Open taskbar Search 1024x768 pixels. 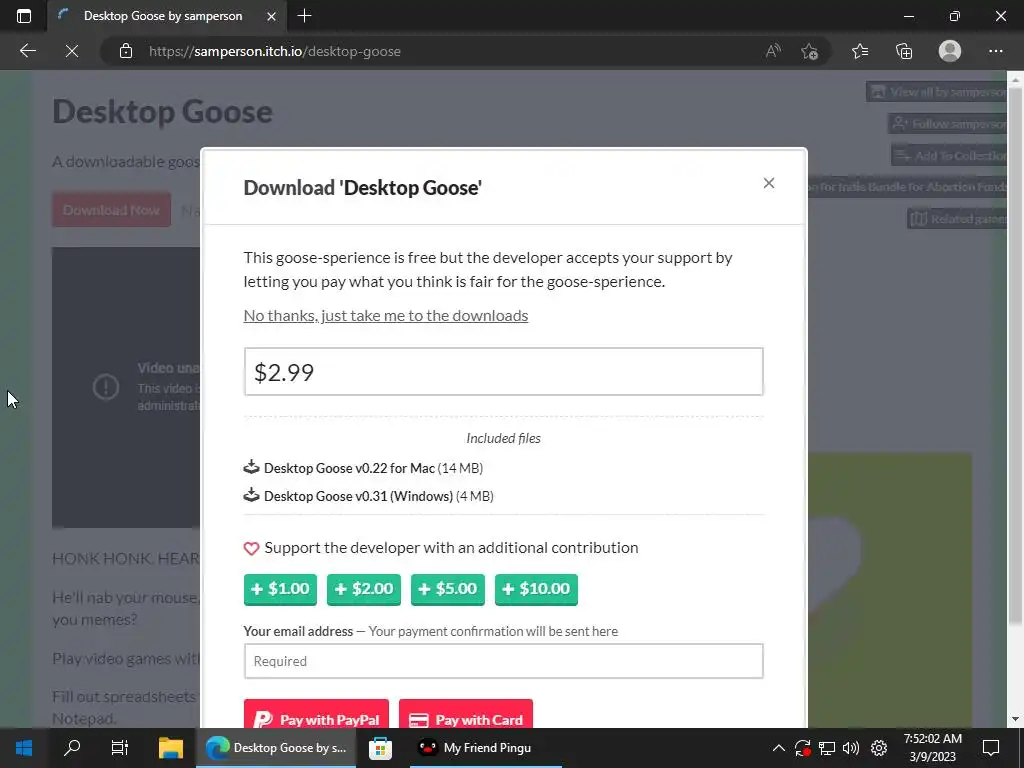click(72, 748)
